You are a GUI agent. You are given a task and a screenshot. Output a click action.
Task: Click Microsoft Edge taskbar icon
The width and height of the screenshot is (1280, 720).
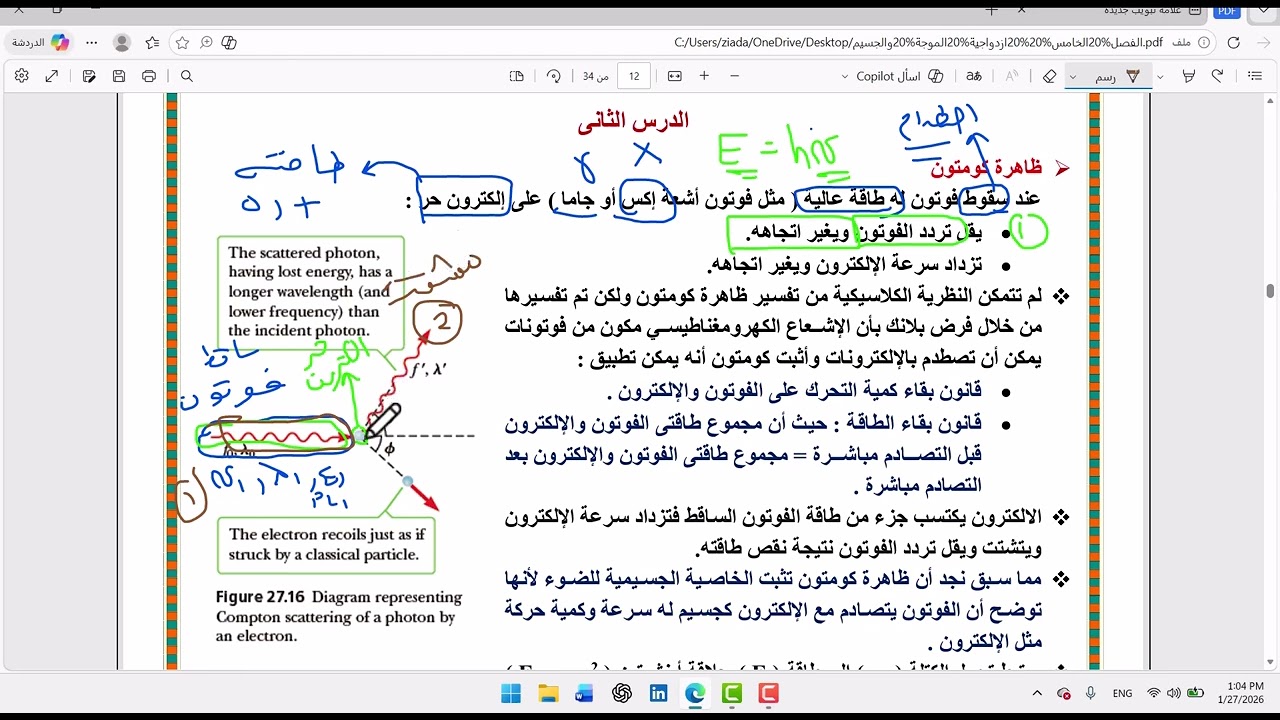(x=695, y=693)
